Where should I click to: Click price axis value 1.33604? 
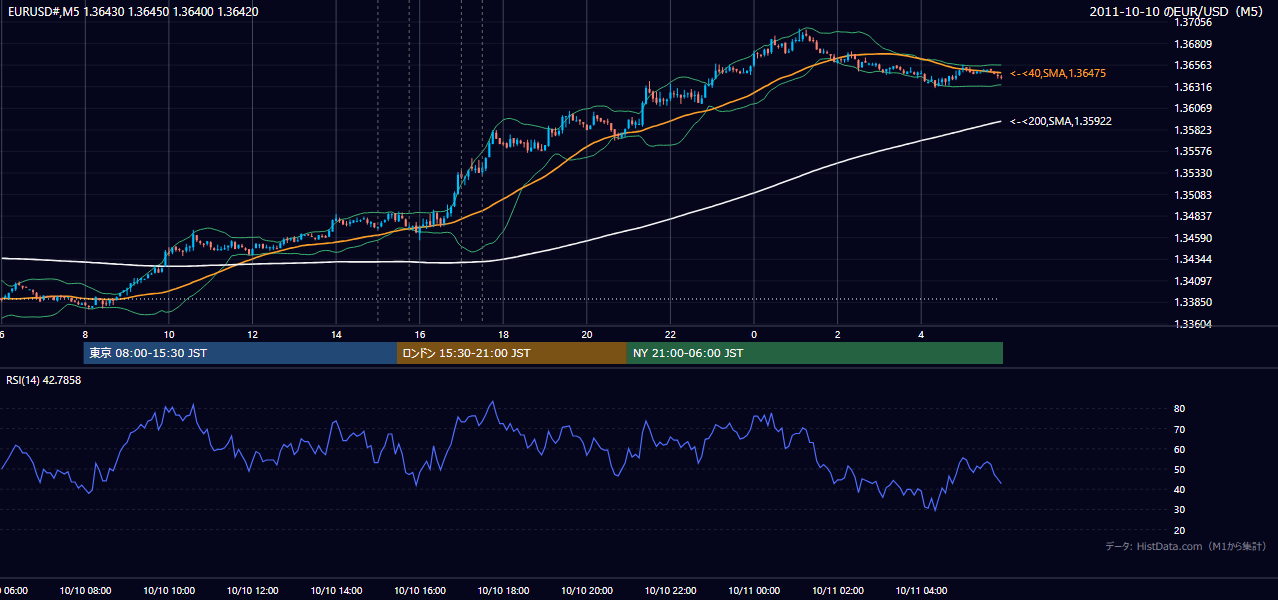pos(1195,324)
